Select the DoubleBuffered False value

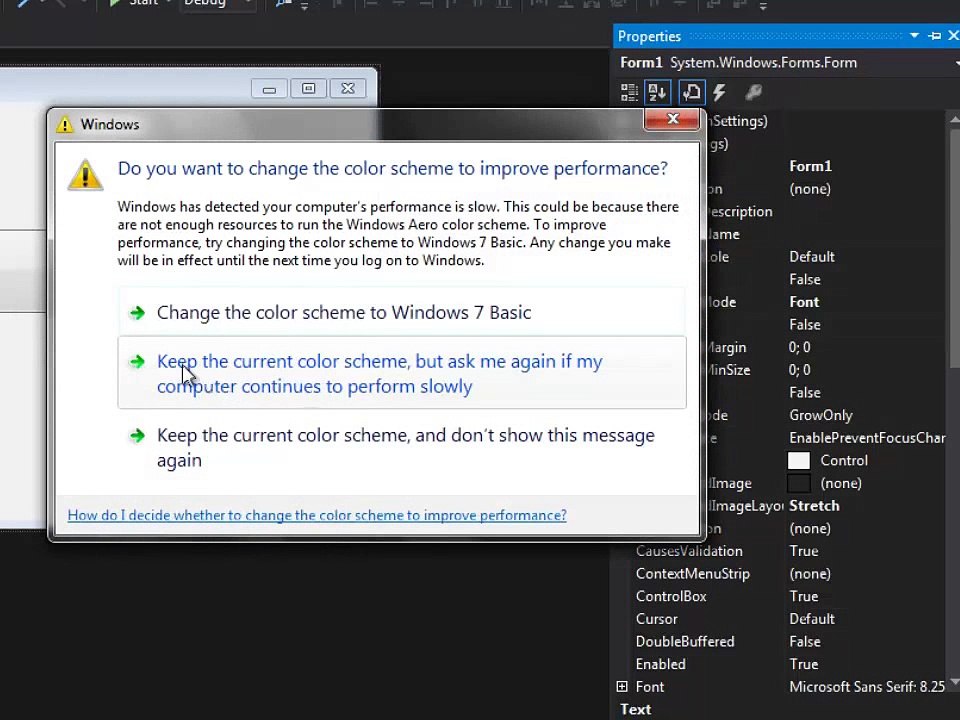tap(804, 642)
